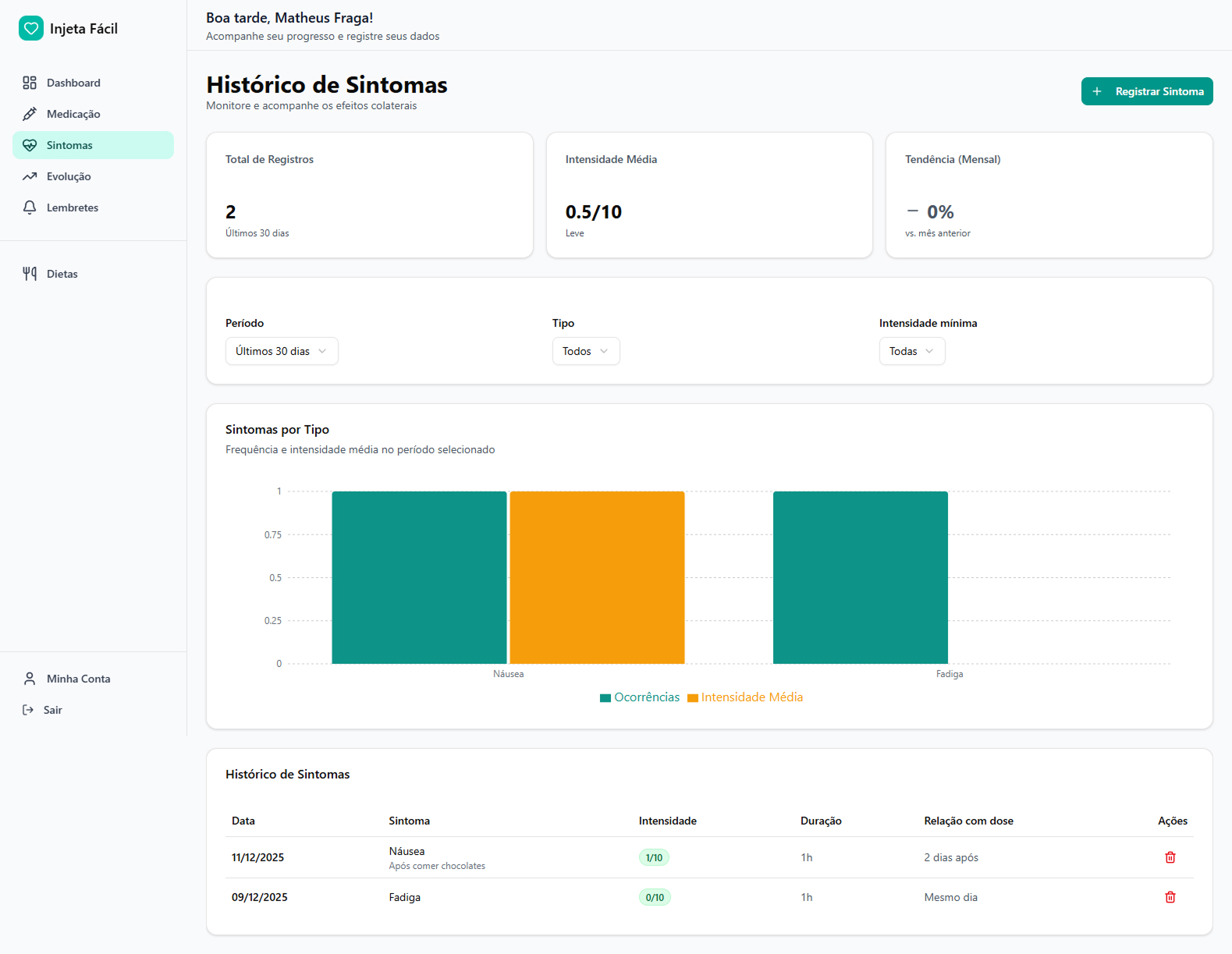This screenshot has height=954, width=1232.
Task: Open the Período dropdown showing Últimos 30 dias
Action: [x=282, y=351]
